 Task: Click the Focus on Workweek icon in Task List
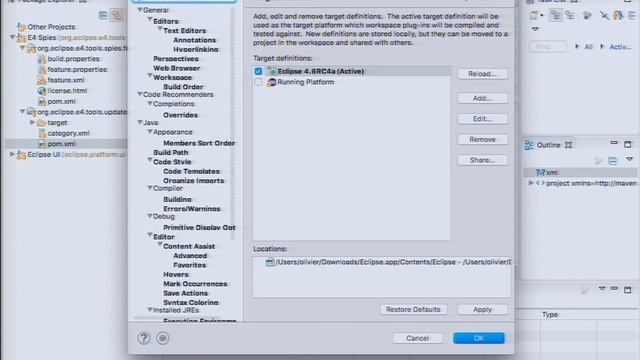587,16
